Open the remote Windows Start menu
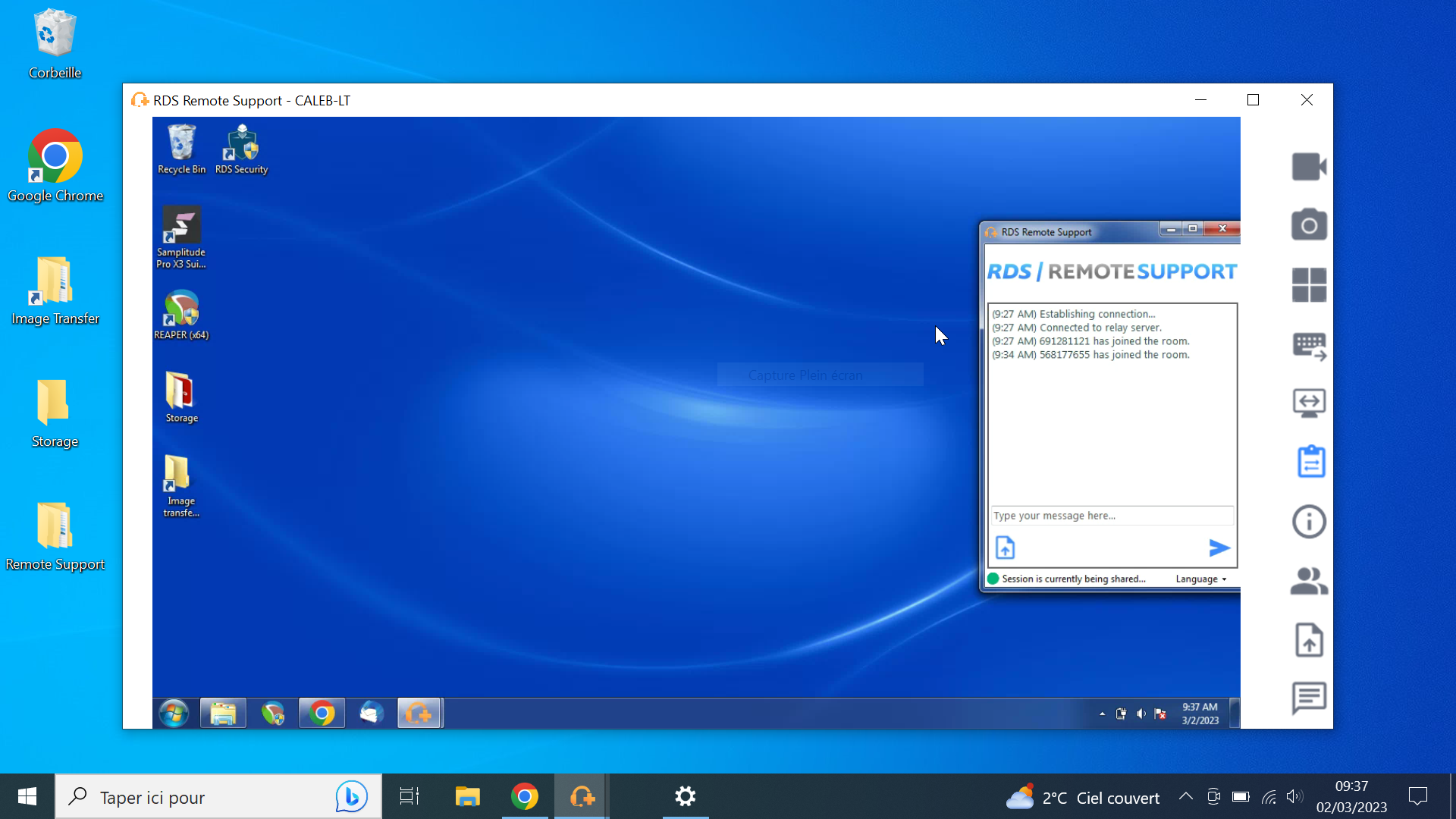 point(173,713)
